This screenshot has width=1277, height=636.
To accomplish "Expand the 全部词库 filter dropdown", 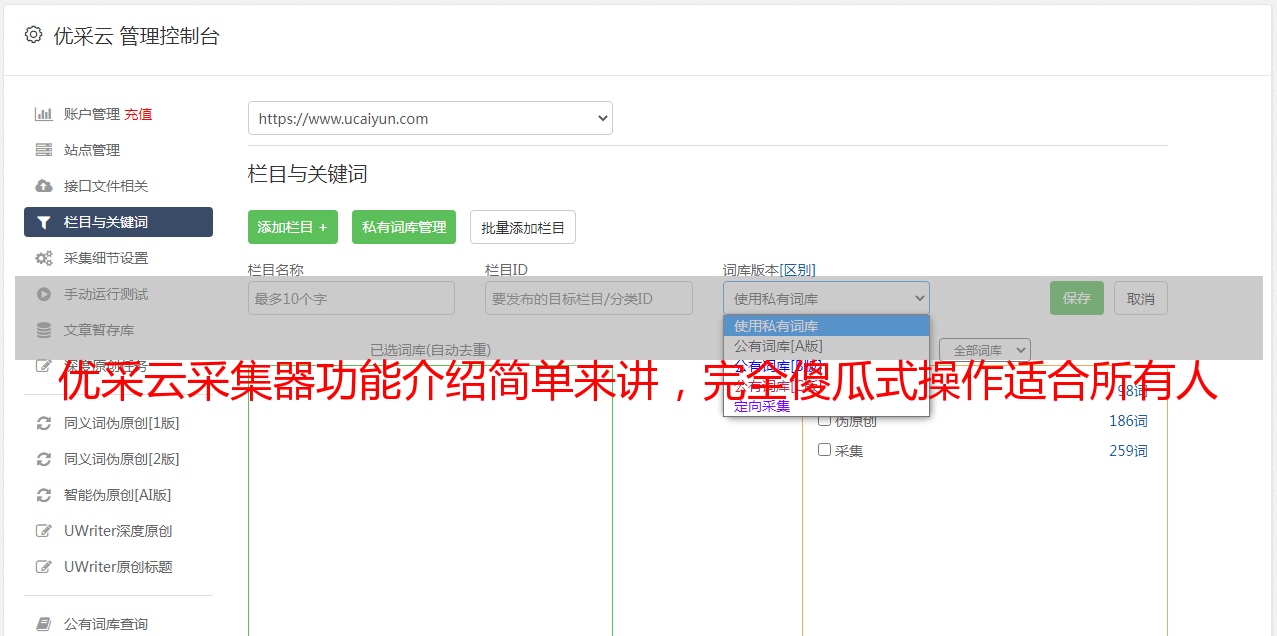I will [x=985, y=350].
